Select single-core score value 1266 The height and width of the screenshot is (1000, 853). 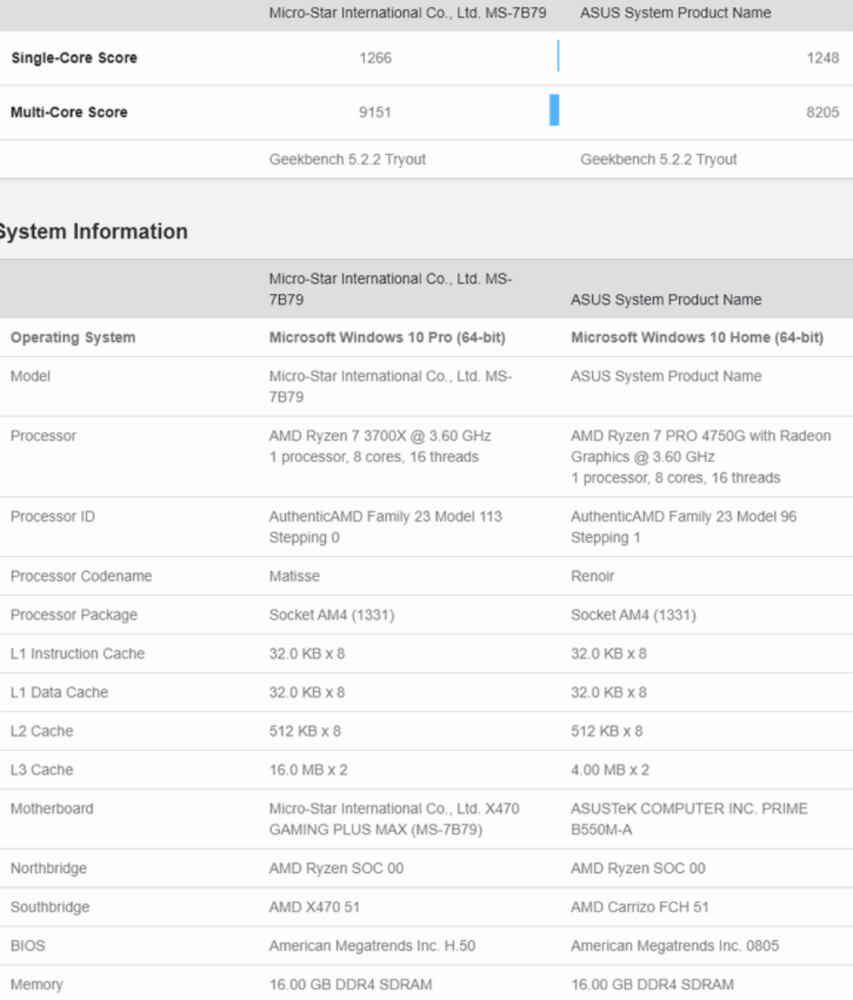pyautogui.click(x=375, y=58)
